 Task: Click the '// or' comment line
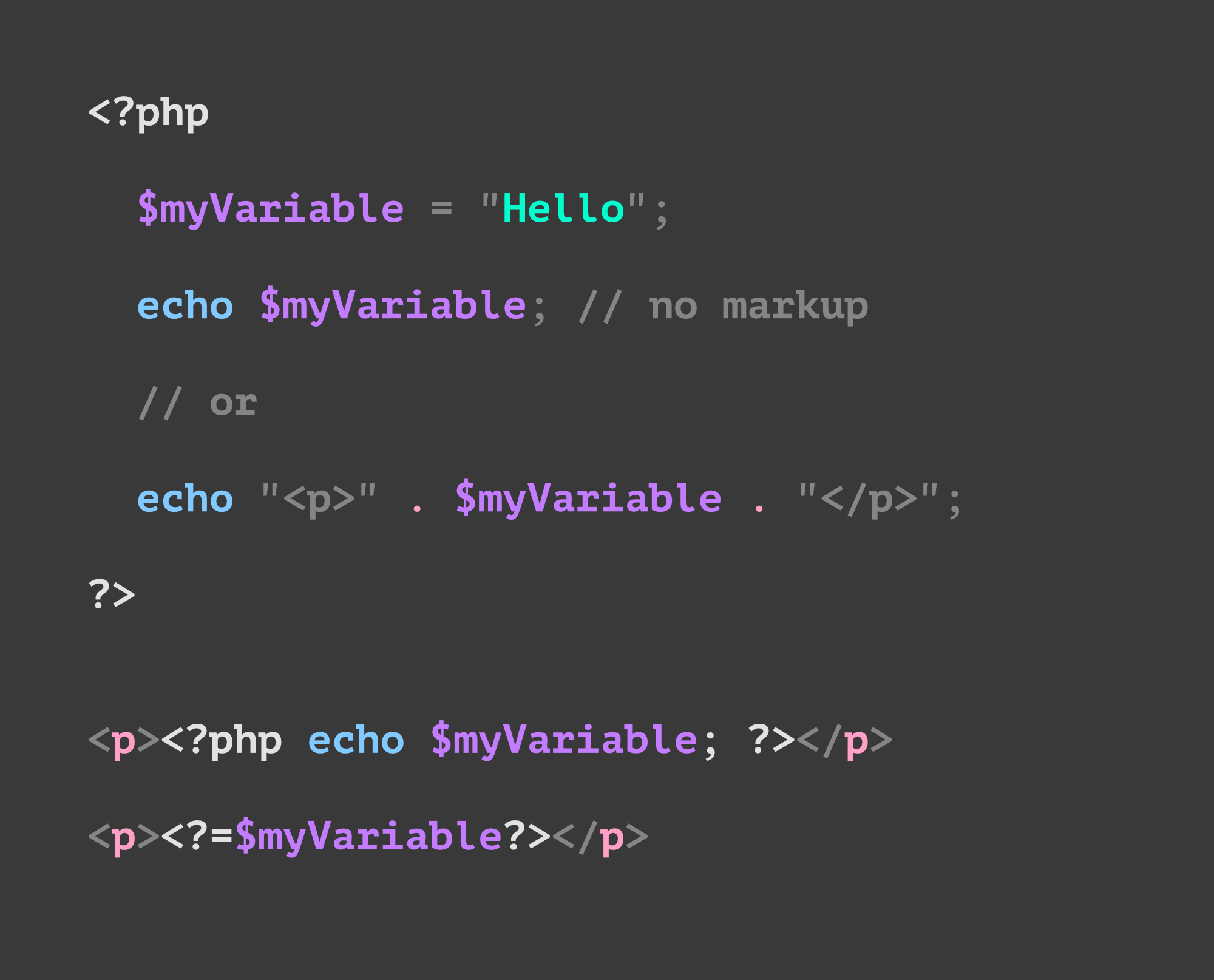(x=197, y=403)
